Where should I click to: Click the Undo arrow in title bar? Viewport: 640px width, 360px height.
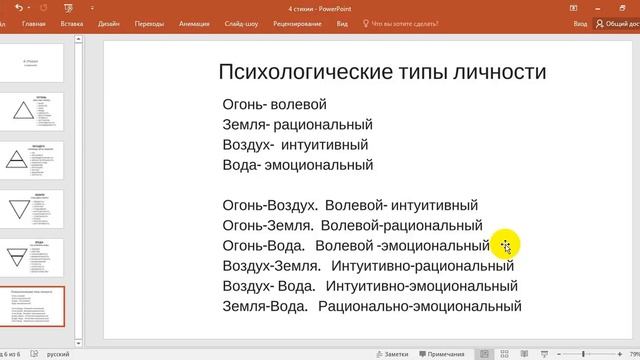coord(18,8)
